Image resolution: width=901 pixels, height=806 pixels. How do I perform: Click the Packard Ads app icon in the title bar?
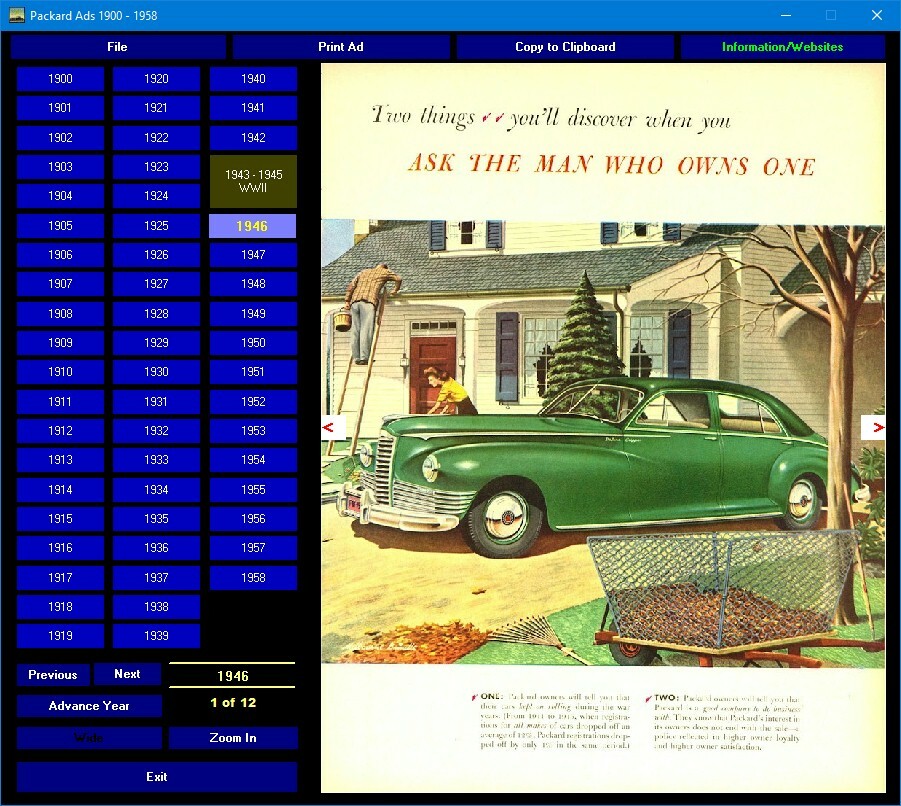(x=17, y=16)
